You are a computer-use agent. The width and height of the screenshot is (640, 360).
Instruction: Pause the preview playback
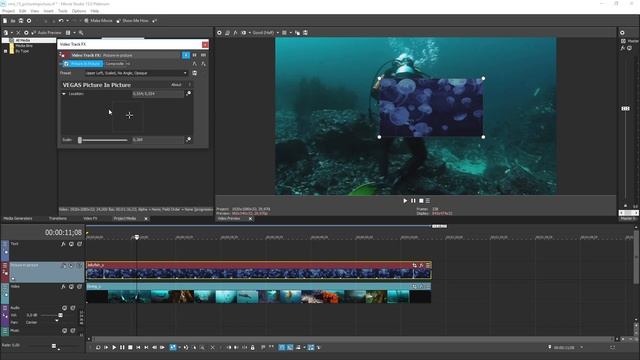413,201
